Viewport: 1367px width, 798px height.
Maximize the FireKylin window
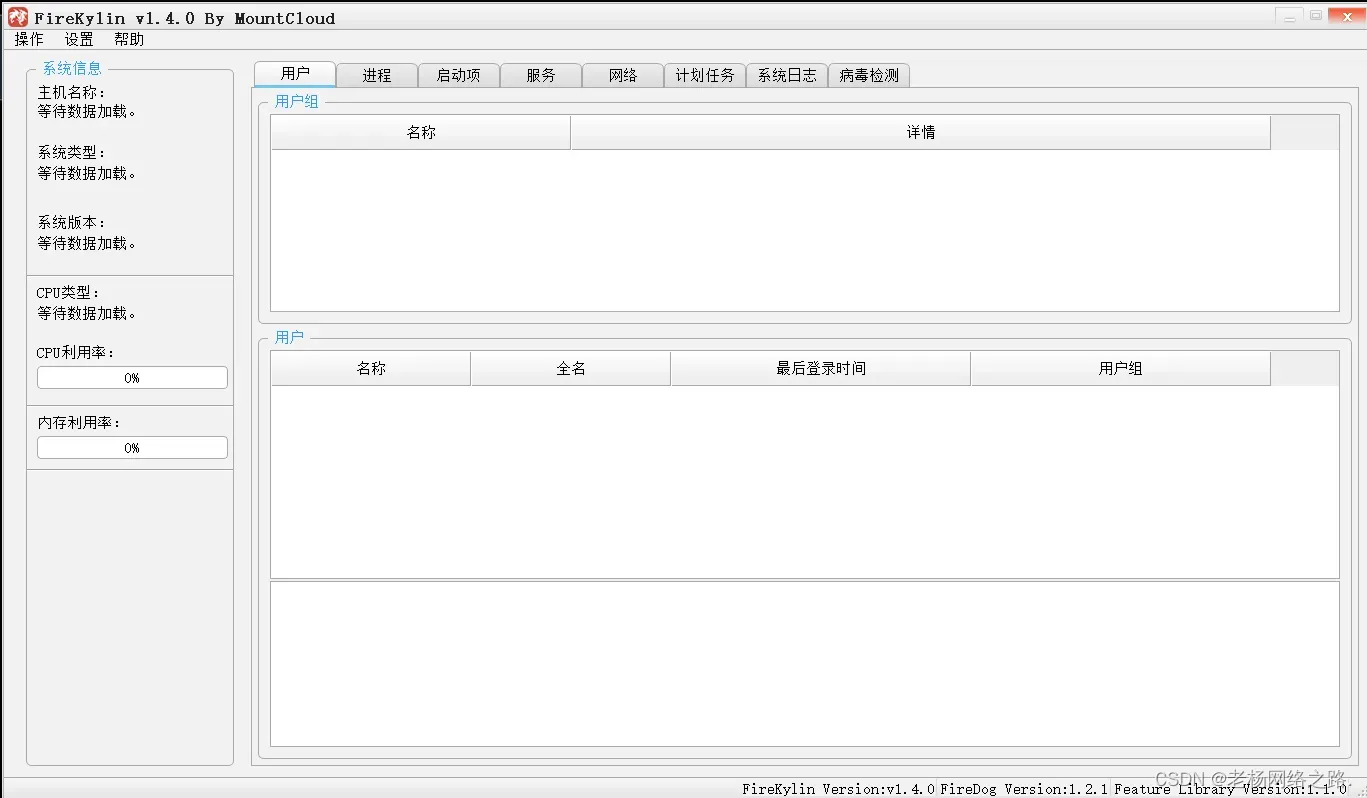pos(1316,16)
